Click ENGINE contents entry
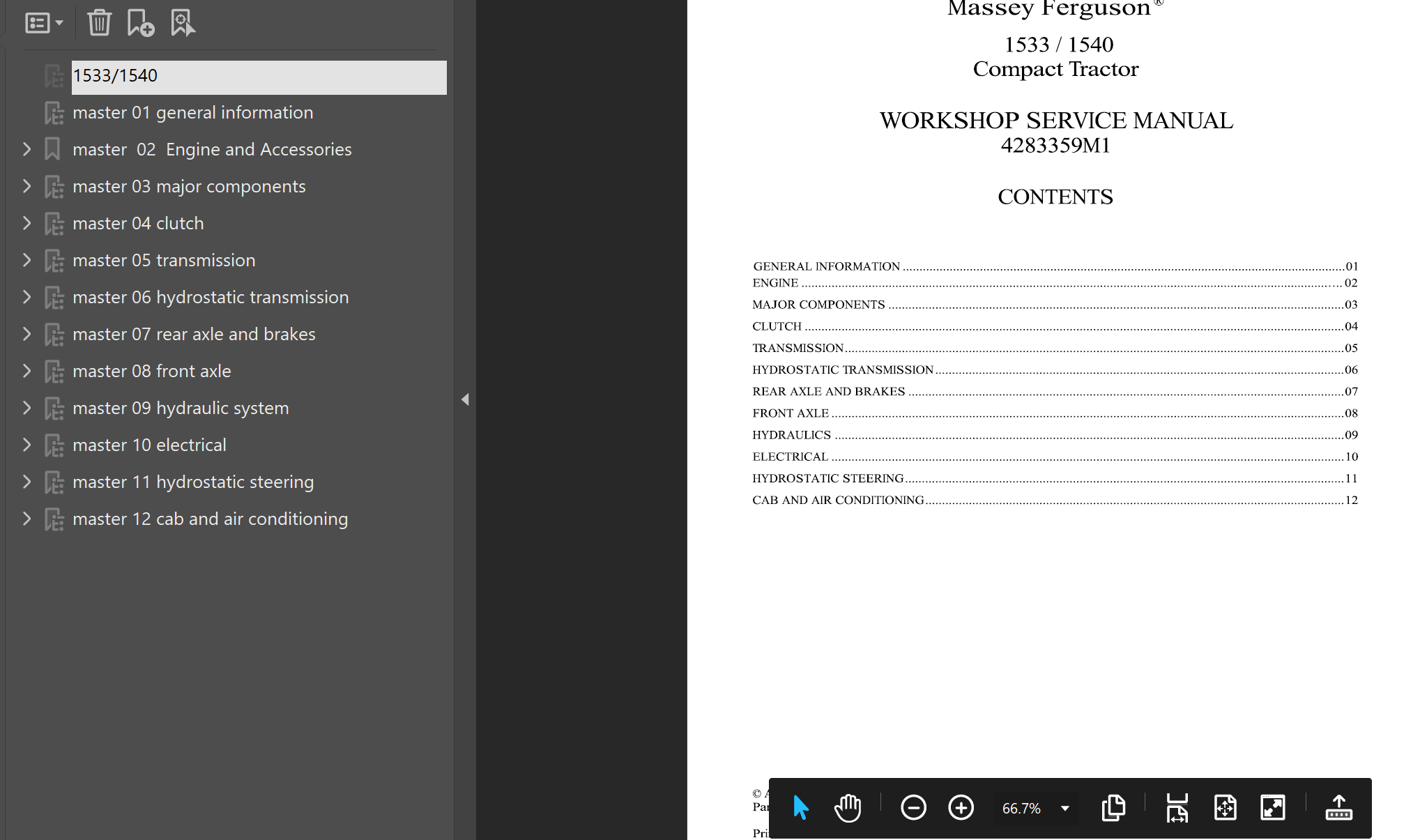 (1055, 283)
